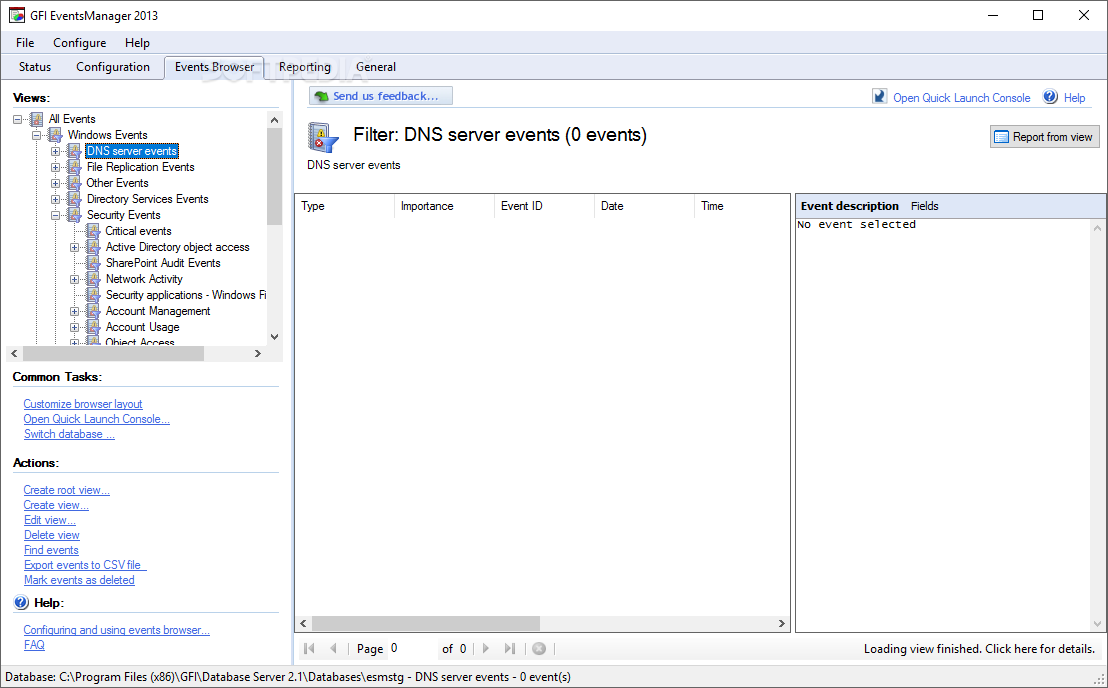
Task: Collapse the Security Events node
Action: [x=55, y=215]
